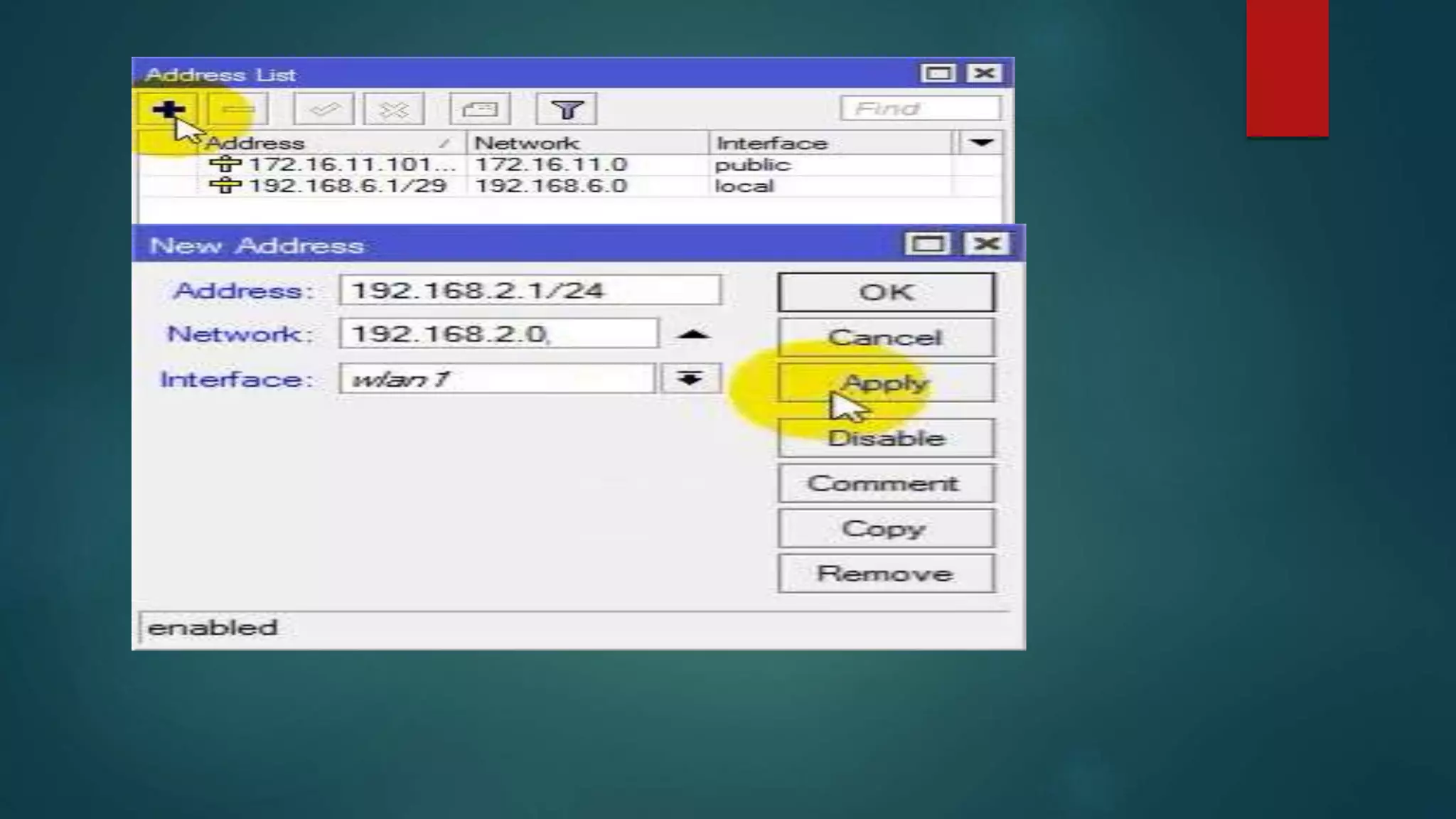Click the Find search box
Image resolution: width=1456 pixels, height=819 pixels.
[921, 109]
